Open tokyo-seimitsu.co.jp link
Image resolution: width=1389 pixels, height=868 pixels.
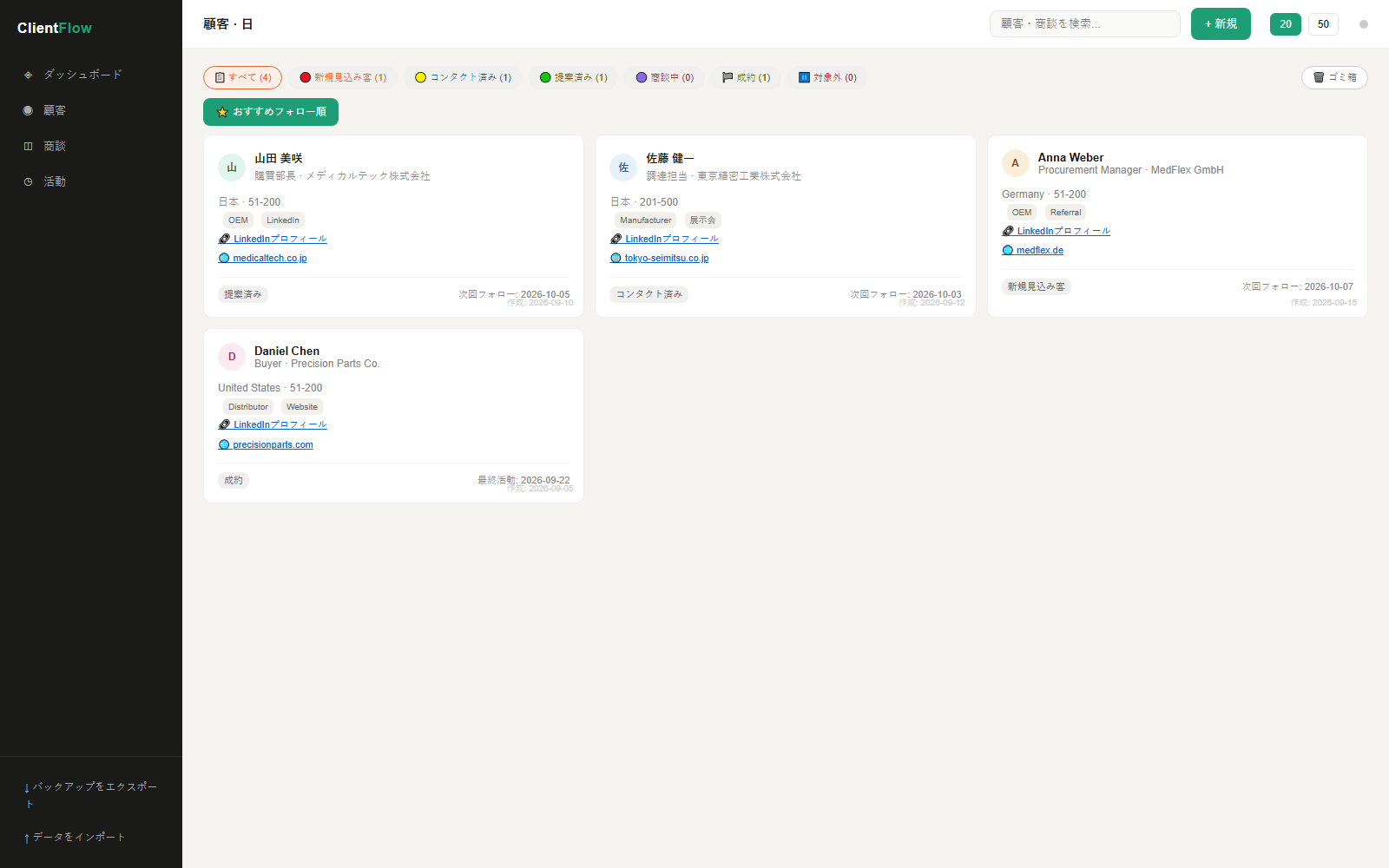tap(660, 258)
